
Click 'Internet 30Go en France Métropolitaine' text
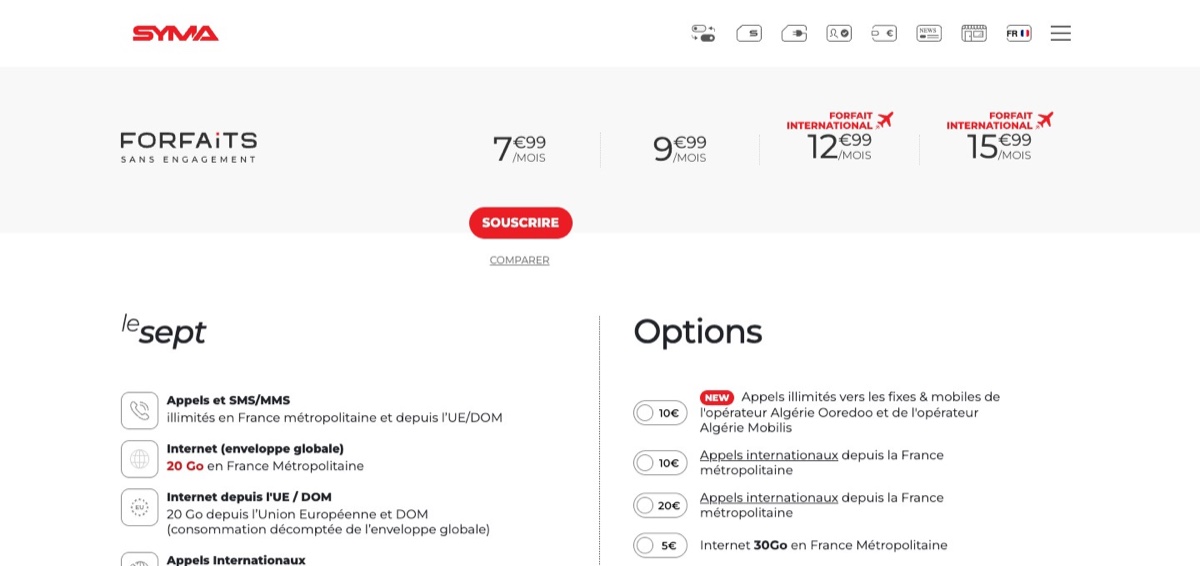click(824, 545)
